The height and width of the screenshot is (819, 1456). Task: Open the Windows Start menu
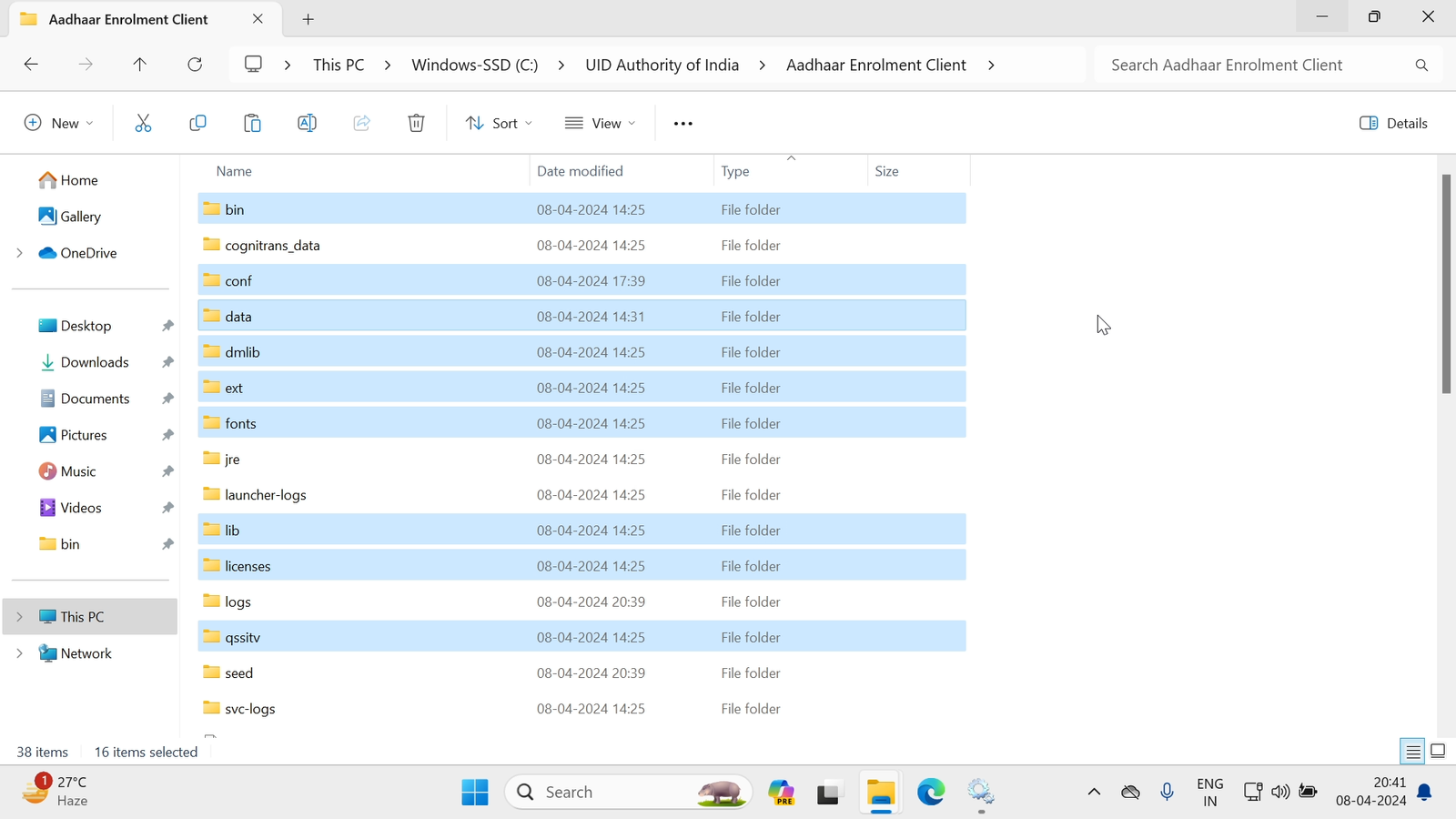click(x=475, y=792)
